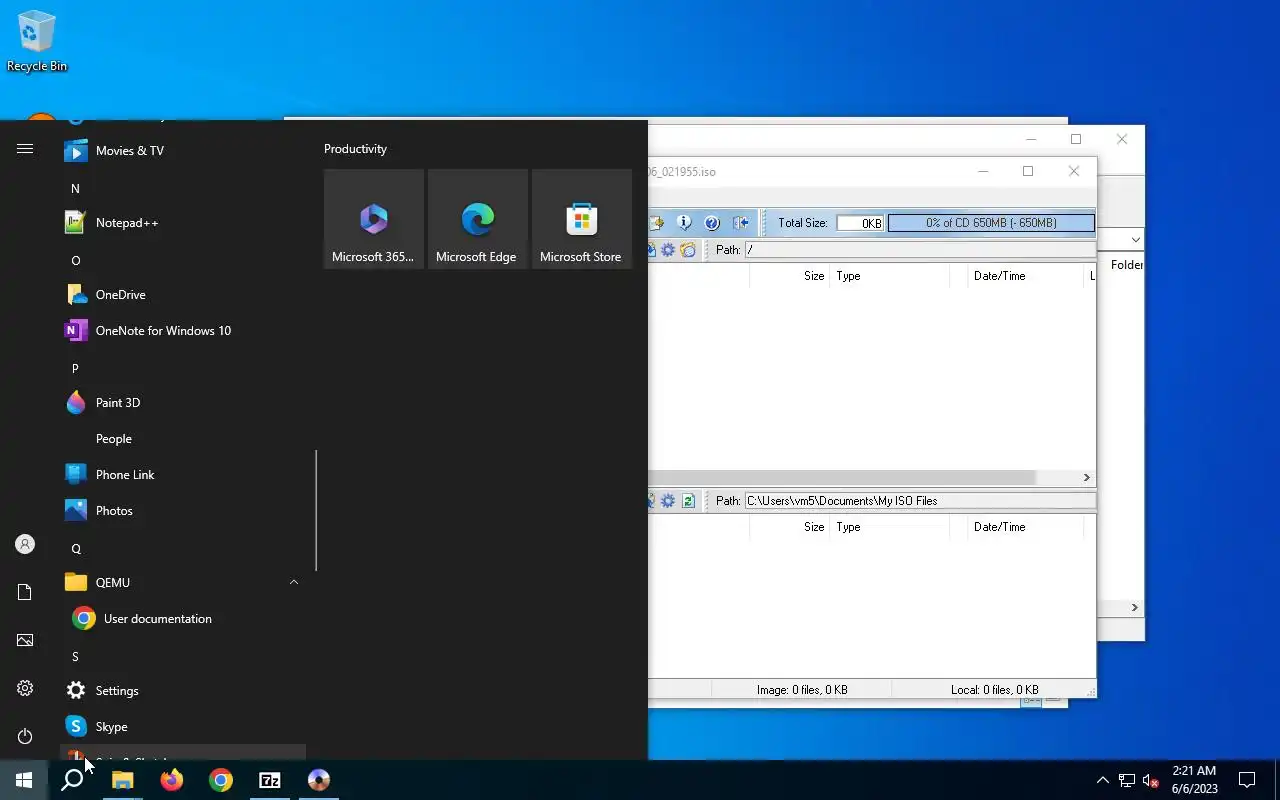
Task: Sort image pane by Type column
Action: click(890, 276)
